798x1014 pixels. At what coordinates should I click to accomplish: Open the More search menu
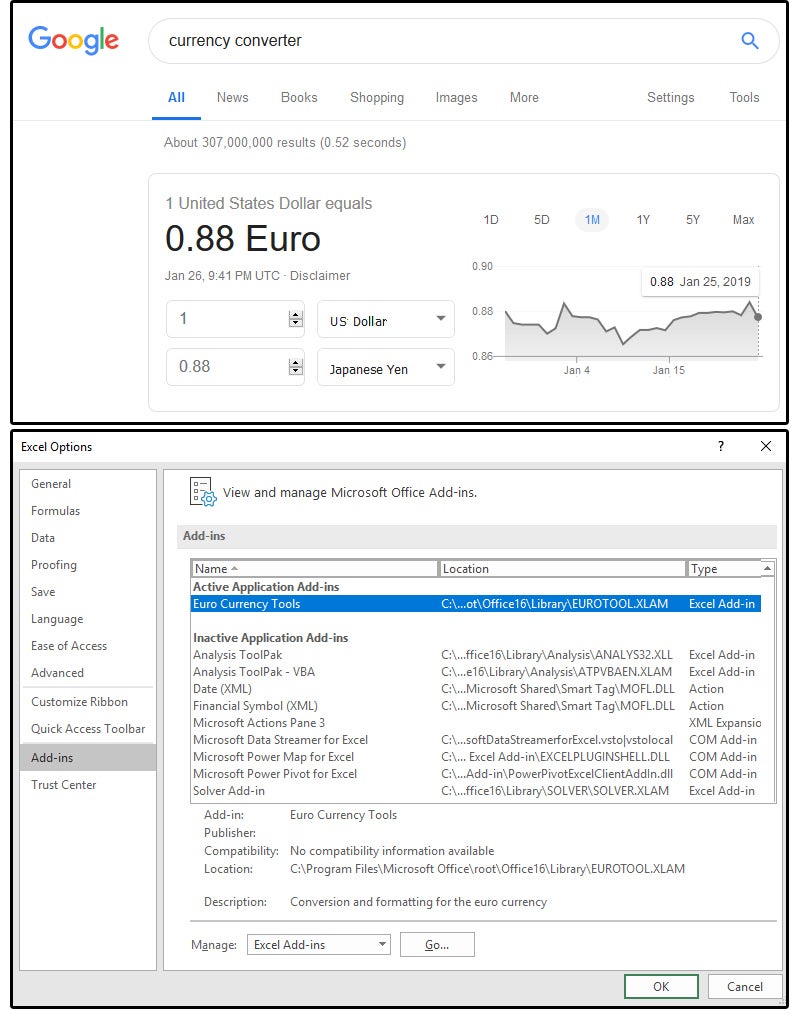tap(524, 98)
